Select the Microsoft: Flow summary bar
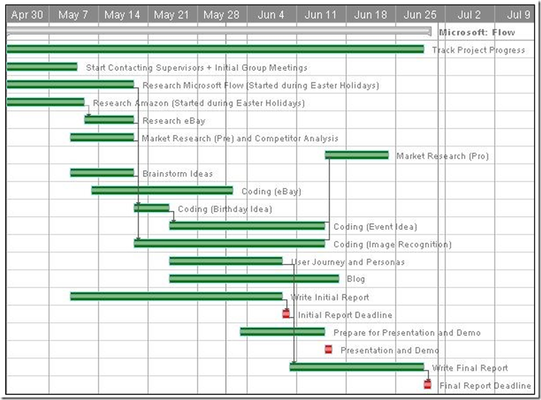 pyautogui.click(x=219, y=31)
